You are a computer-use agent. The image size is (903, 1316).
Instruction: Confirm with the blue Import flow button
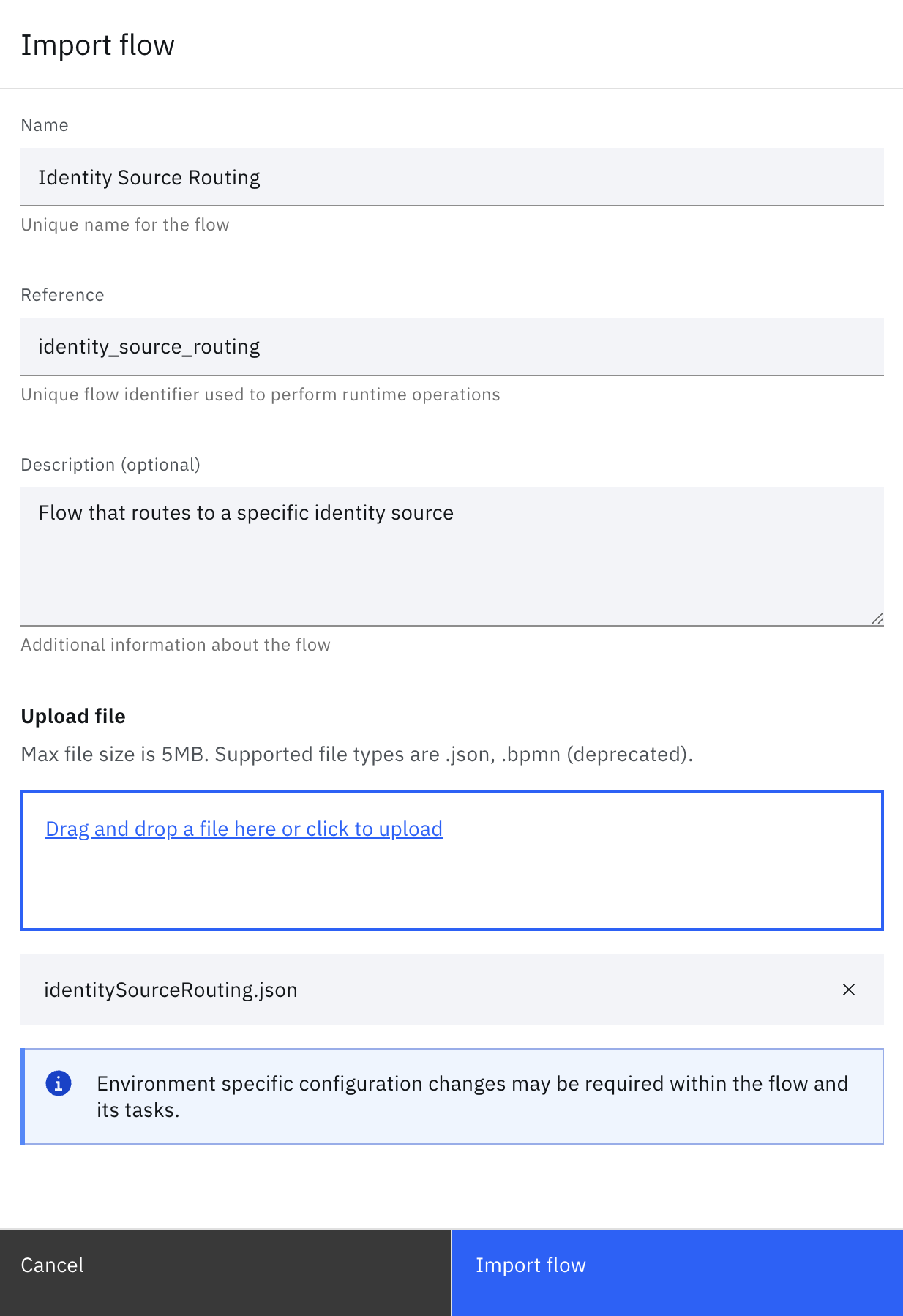[678, 1272]
